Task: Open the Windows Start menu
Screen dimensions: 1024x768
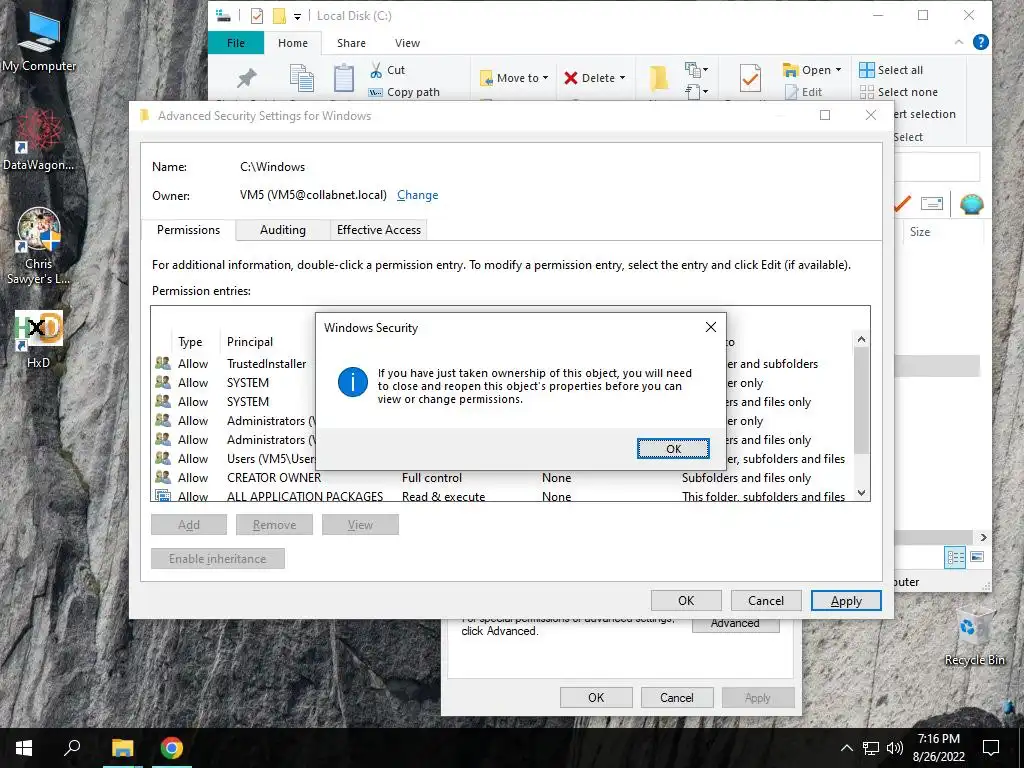Action: tap(24, 748)
